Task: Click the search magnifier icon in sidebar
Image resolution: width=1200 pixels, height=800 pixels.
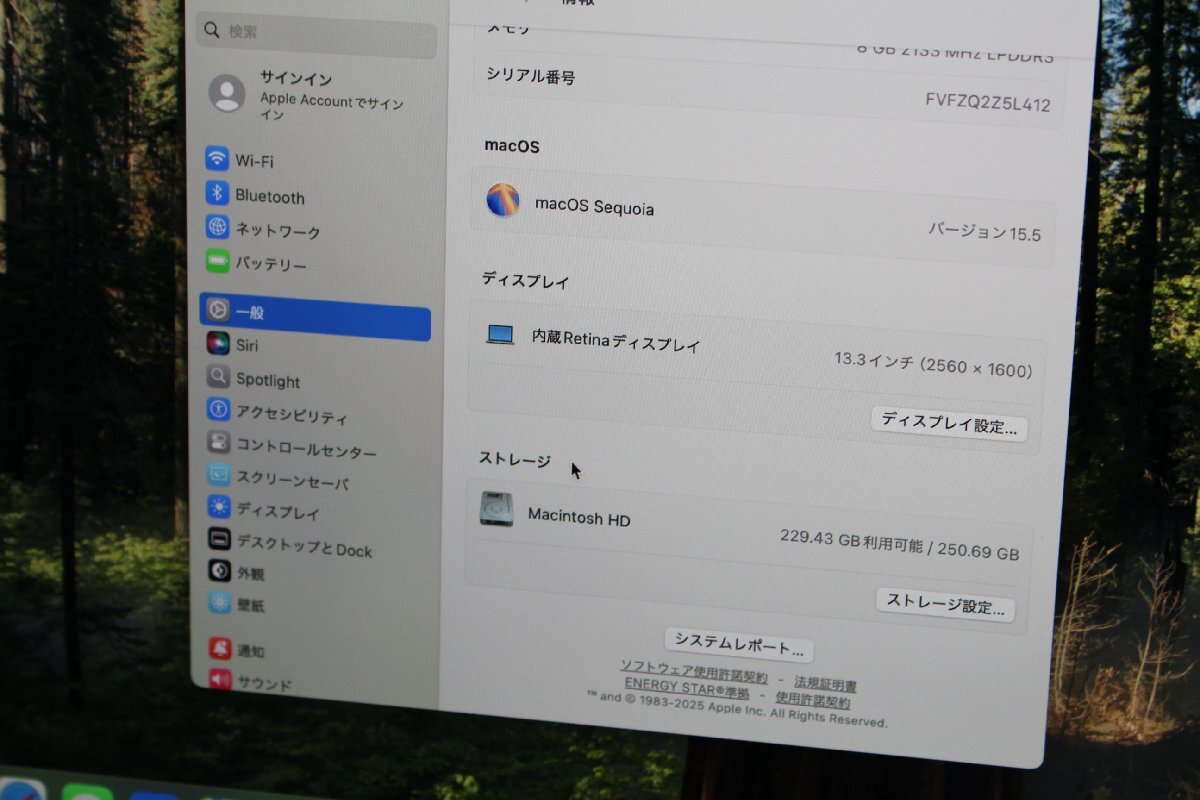Action: click(x=212, y=30)
